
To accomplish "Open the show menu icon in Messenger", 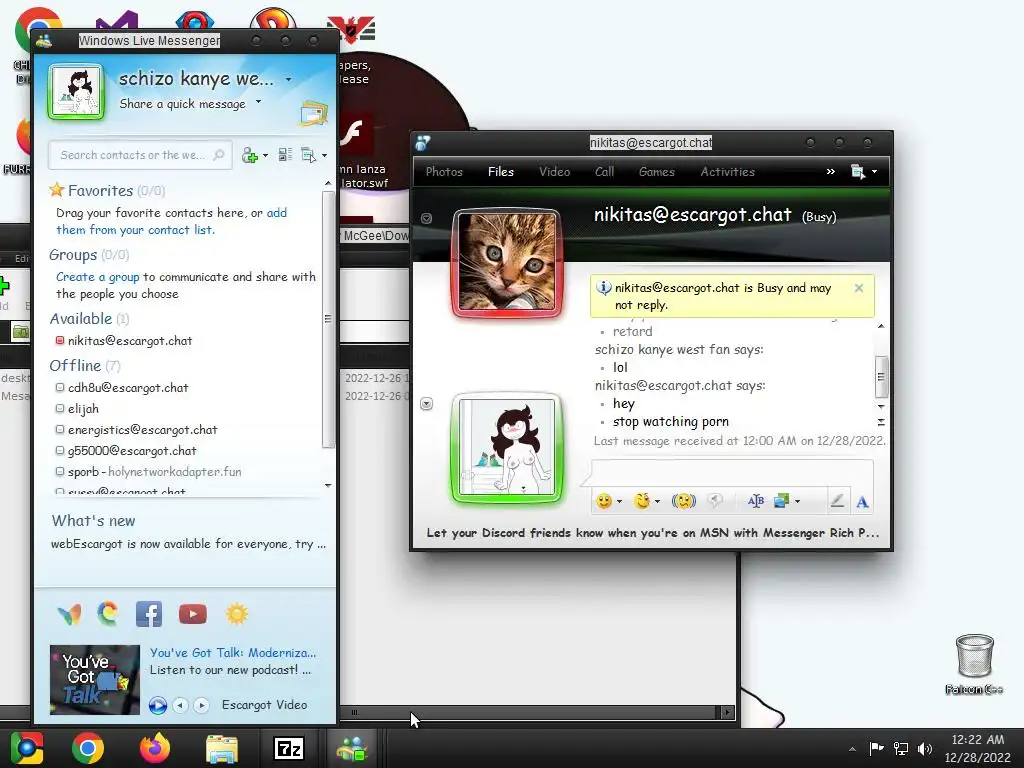I will click(x=308, y=155).
